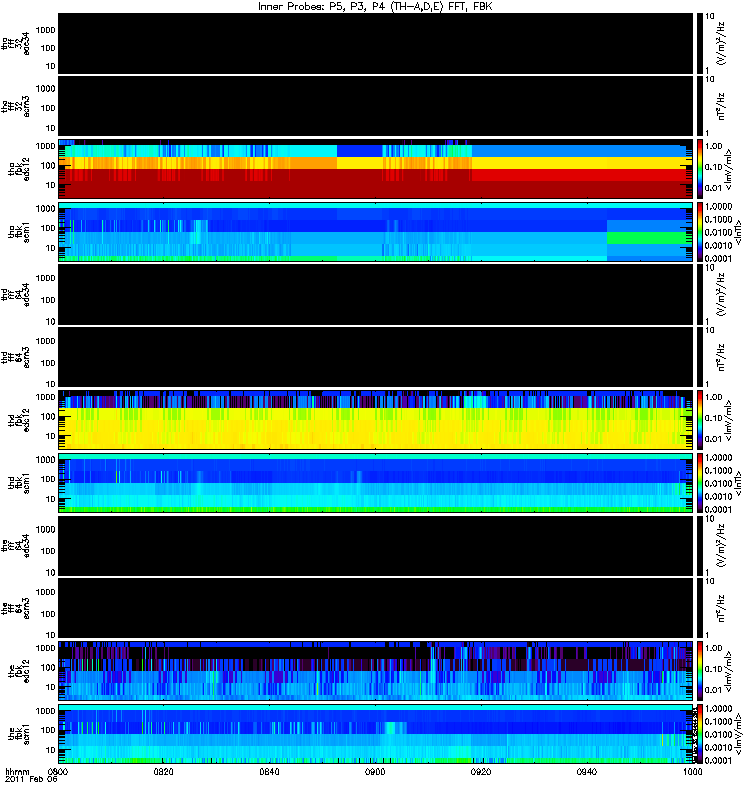Click the 'the fbk scm1' y-axis panel label

(x=19, y=736)
